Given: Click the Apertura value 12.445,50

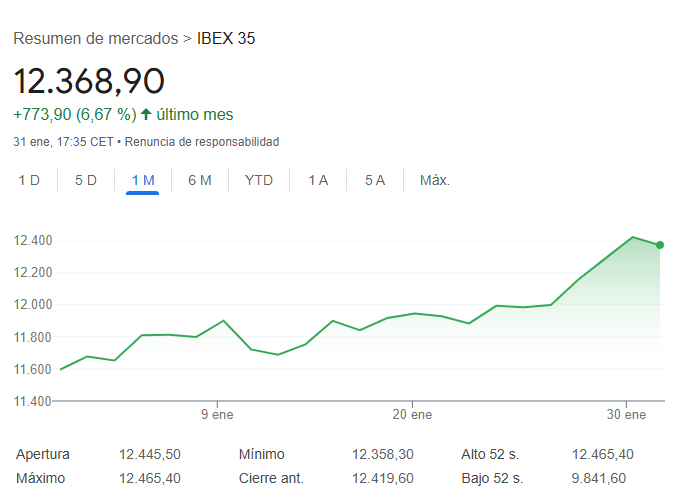Looking at the screenshot, I should click(150, 454).
